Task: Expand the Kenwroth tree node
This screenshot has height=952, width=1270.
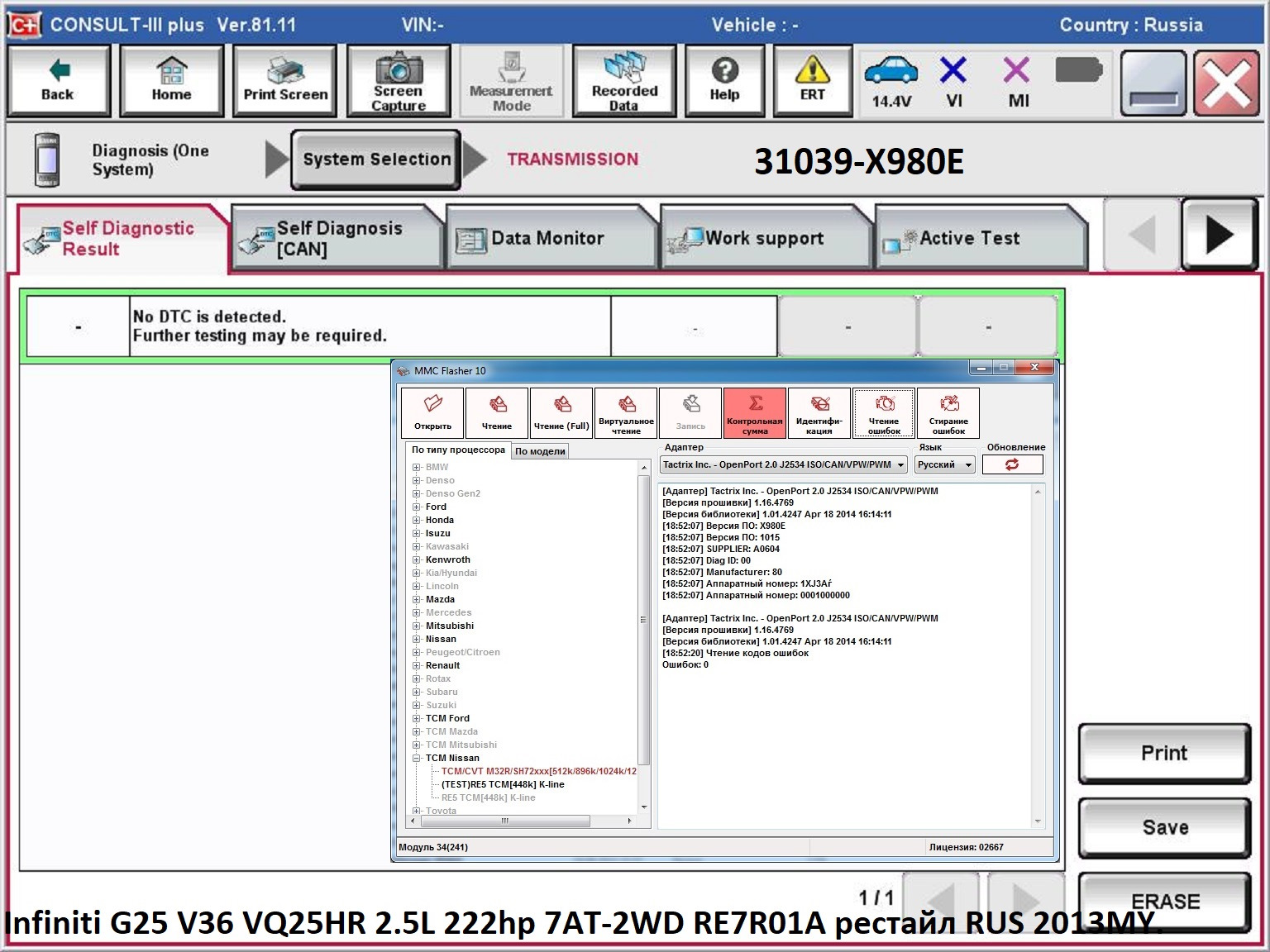Action: pos(417,559)
